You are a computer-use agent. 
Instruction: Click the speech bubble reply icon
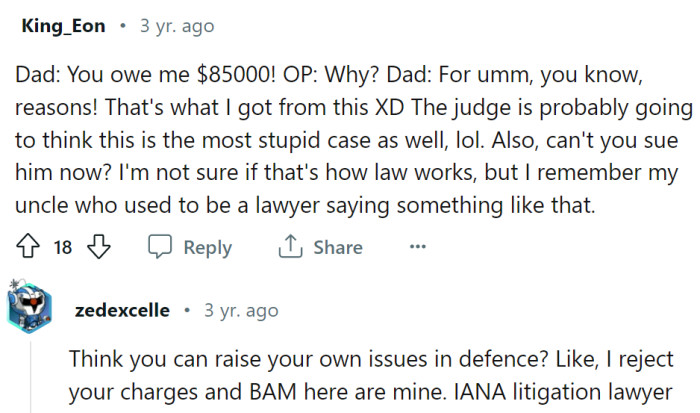(x=160, y=248)
